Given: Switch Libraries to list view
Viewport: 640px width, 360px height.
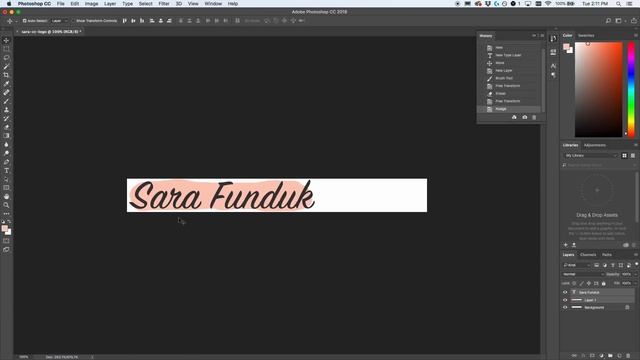Looking at the screenshot, I should click(633, 156).
